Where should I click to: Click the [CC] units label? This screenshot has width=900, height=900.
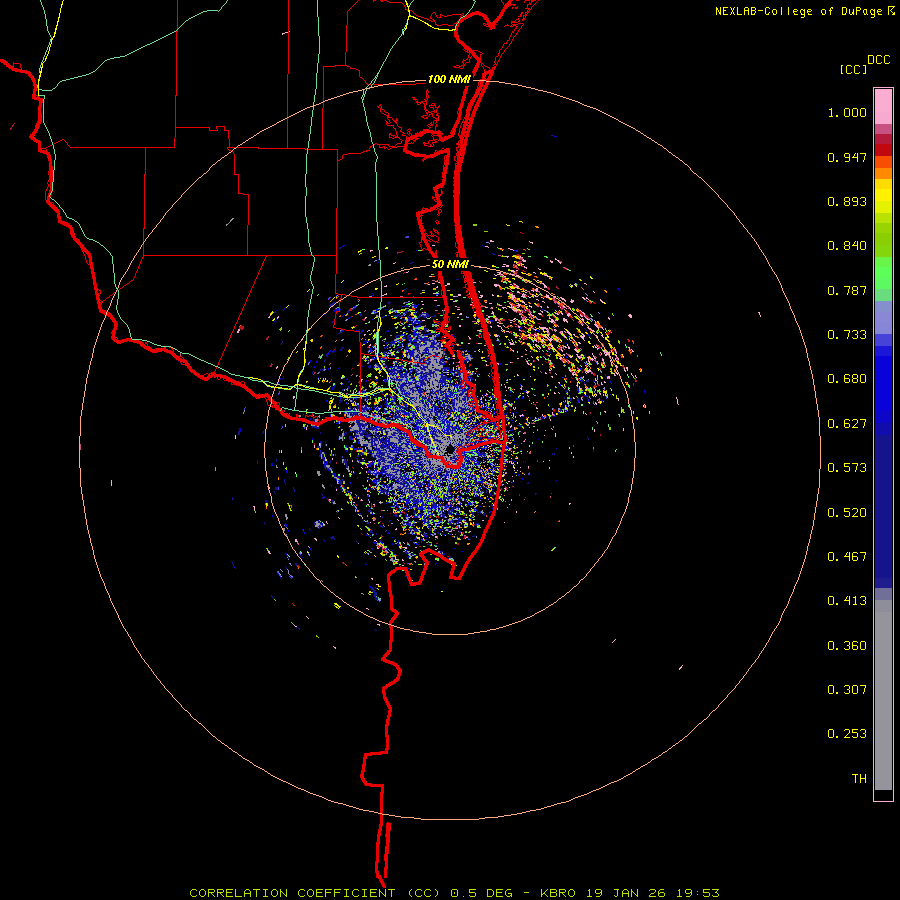pyautogui.click(x=854, y=69)
